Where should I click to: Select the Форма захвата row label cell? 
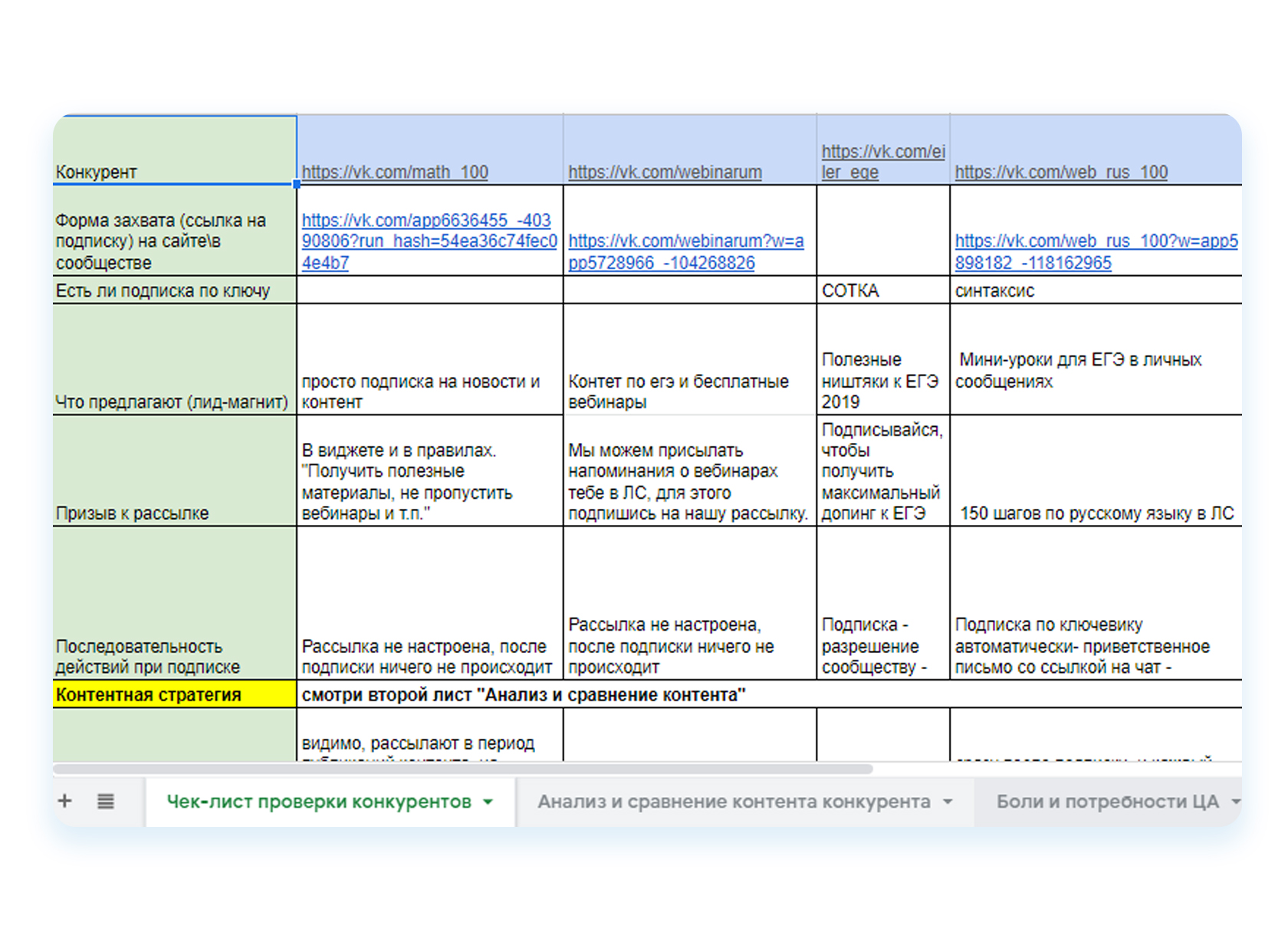point(175,231)
